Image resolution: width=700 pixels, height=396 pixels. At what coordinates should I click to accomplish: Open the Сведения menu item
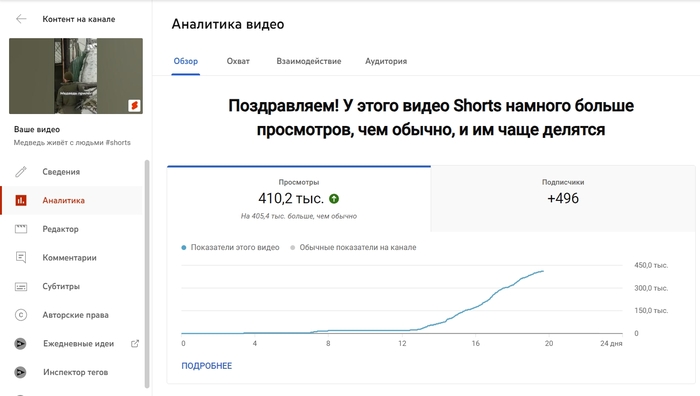point(71,172)
